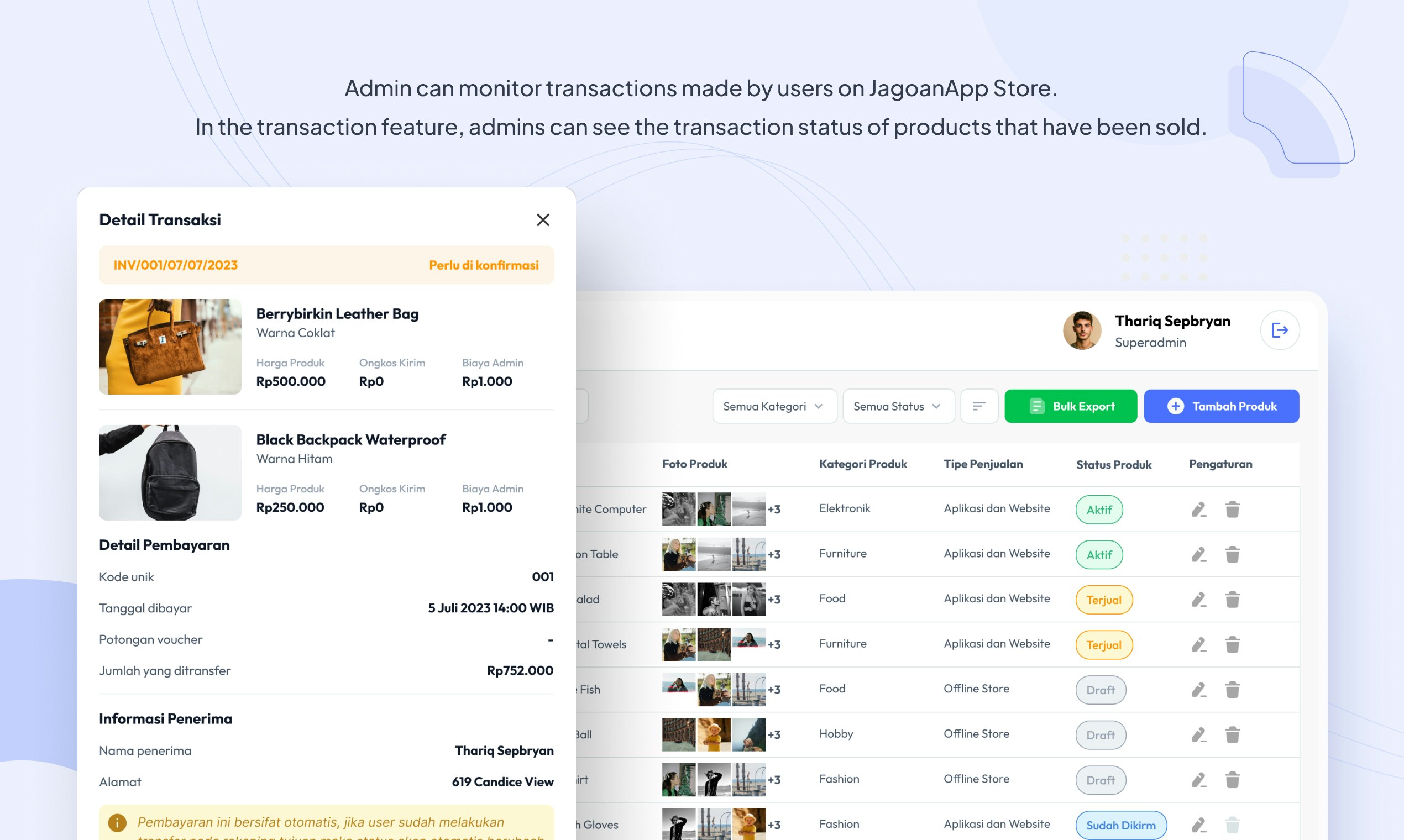
Task: Click the Rp752.000 transfer amount
Action: (520, 670)
